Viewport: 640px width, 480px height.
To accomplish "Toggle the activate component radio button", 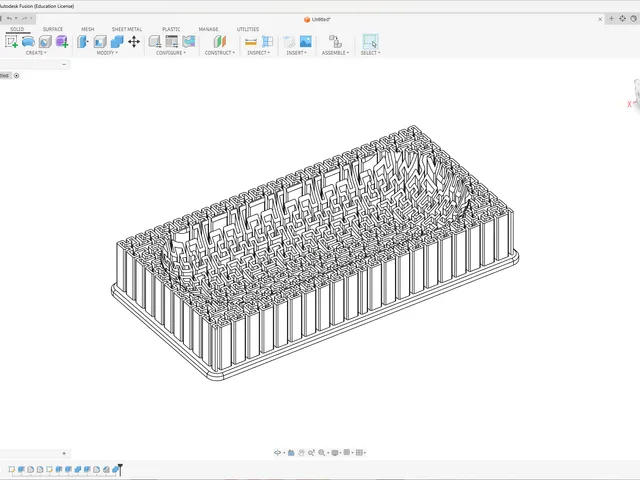I will (x=16, y=76).
